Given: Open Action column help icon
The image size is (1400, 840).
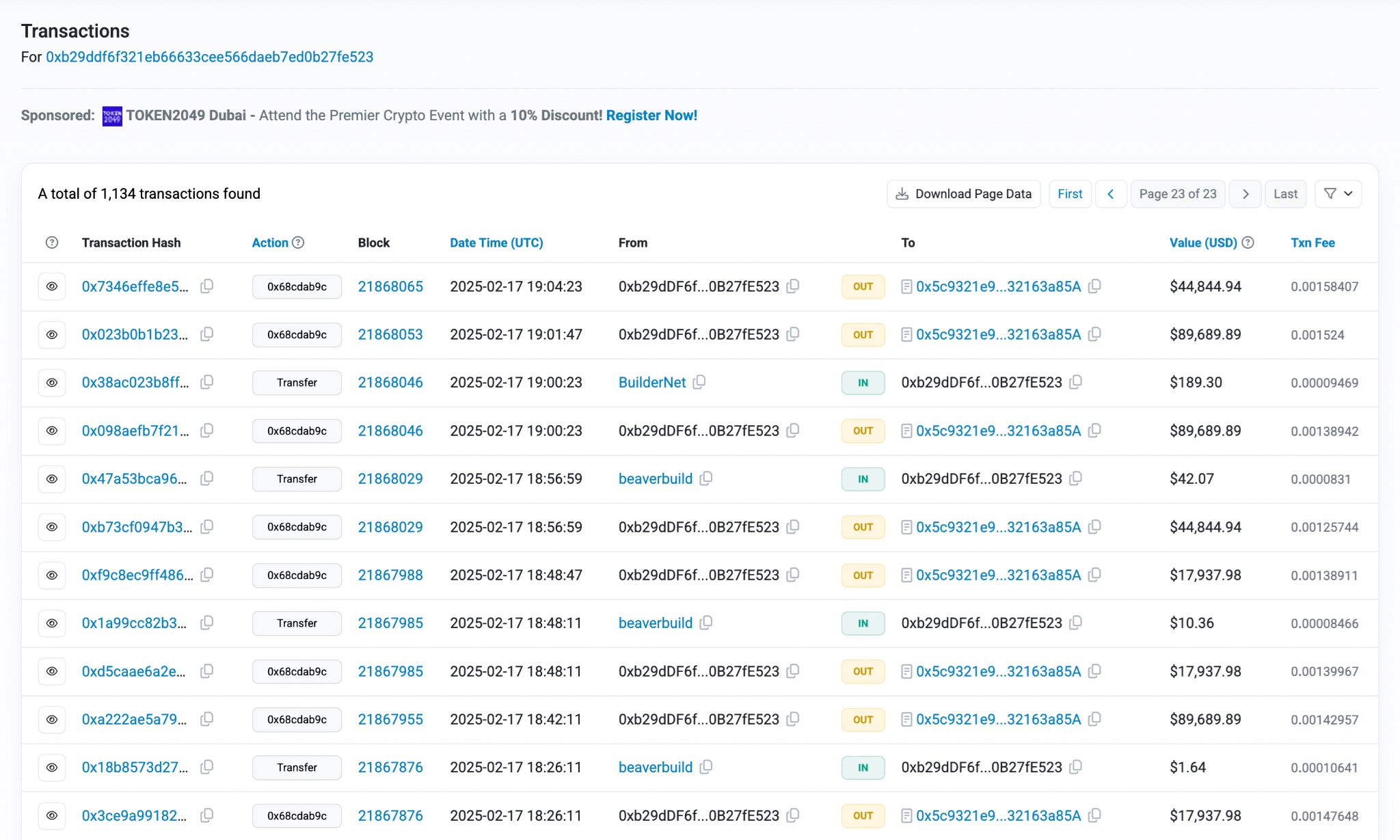Looking at the screenshot, I should tap(298, 243).
